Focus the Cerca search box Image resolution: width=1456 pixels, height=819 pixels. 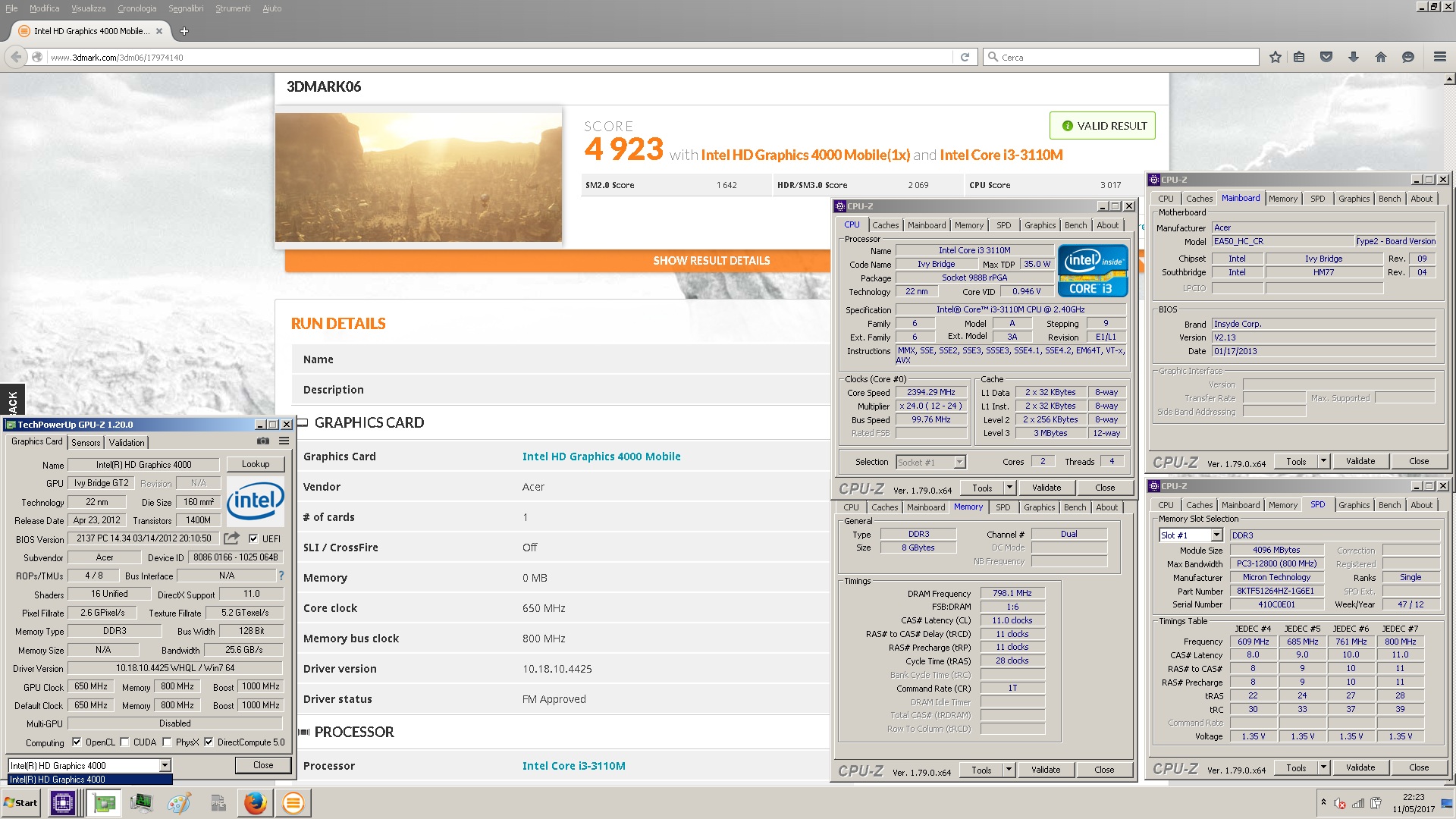[x=1121, y=57]
